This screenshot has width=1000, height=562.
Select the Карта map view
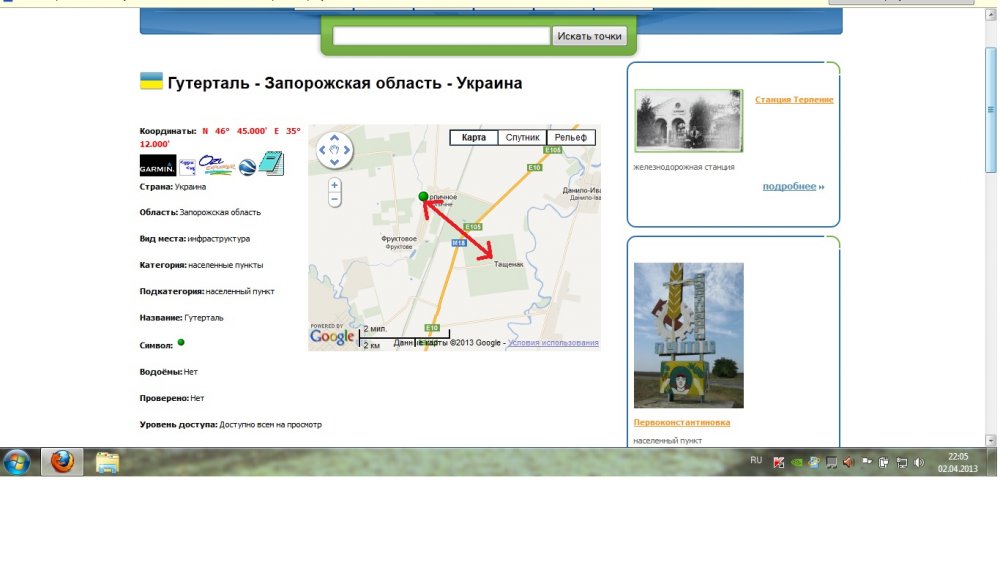click(x=474, y=138)
